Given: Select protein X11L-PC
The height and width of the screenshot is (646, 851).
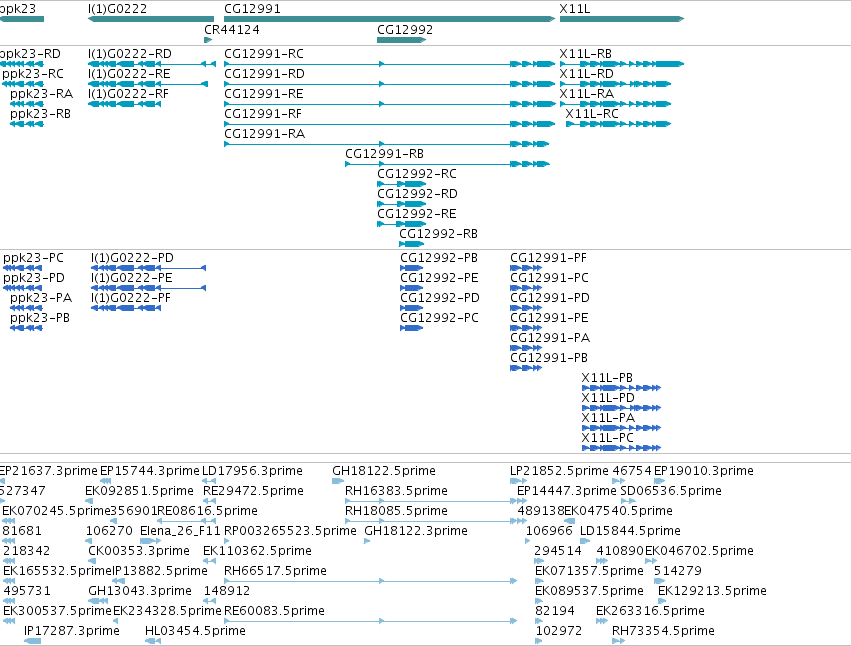Looking at the screenshot, I should (621, 448).
